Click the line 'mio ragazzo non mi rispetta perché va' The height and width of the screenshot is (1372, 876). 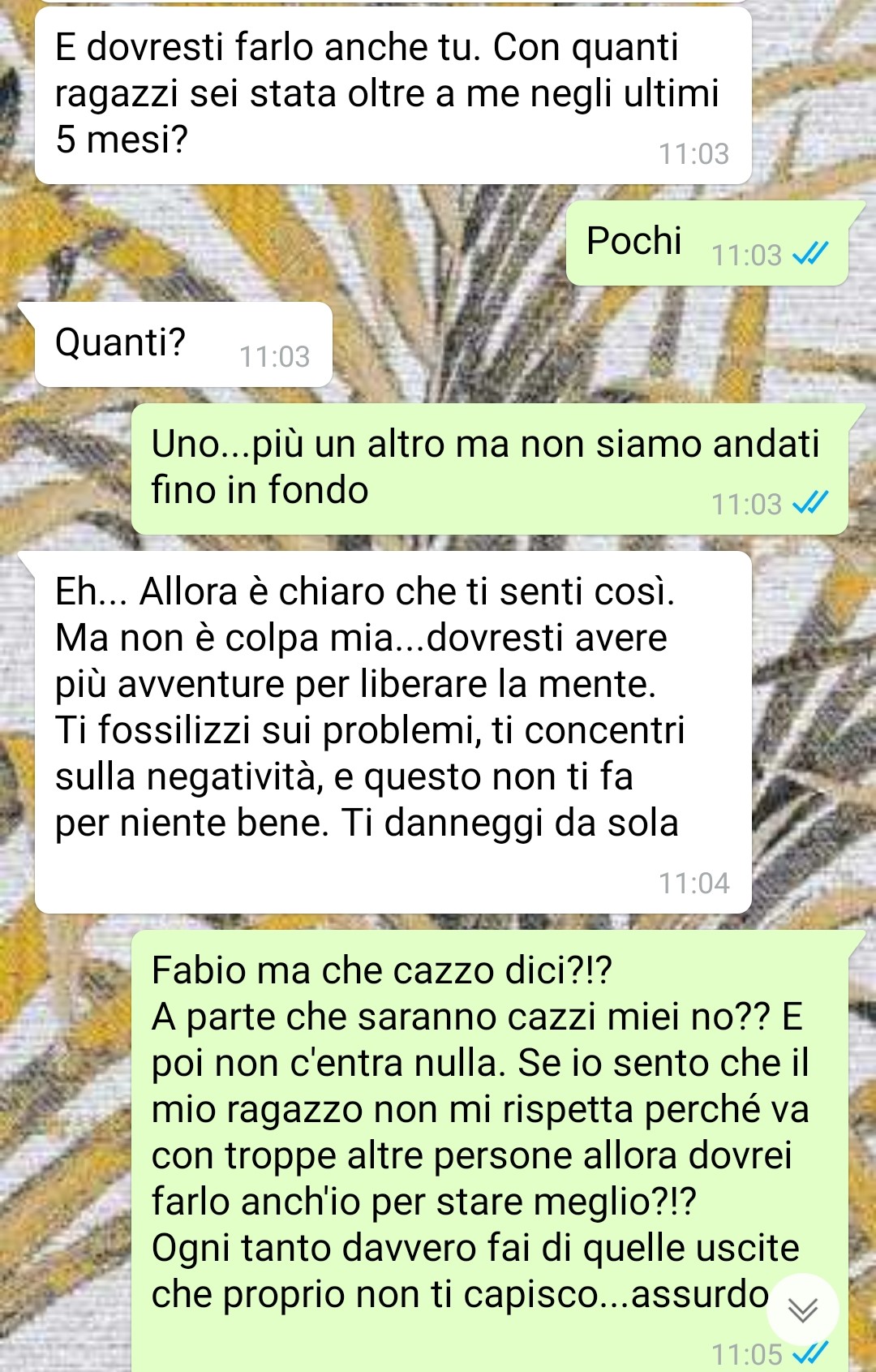480,1109
